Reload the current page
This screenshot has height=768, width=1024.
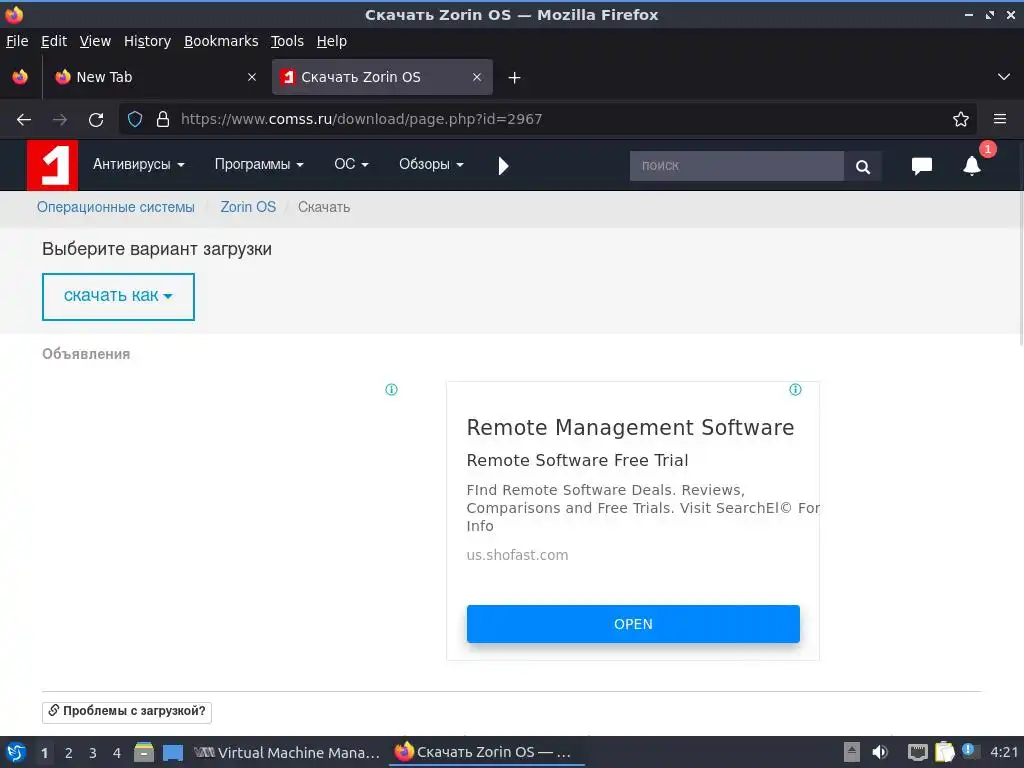coord(96,120)
